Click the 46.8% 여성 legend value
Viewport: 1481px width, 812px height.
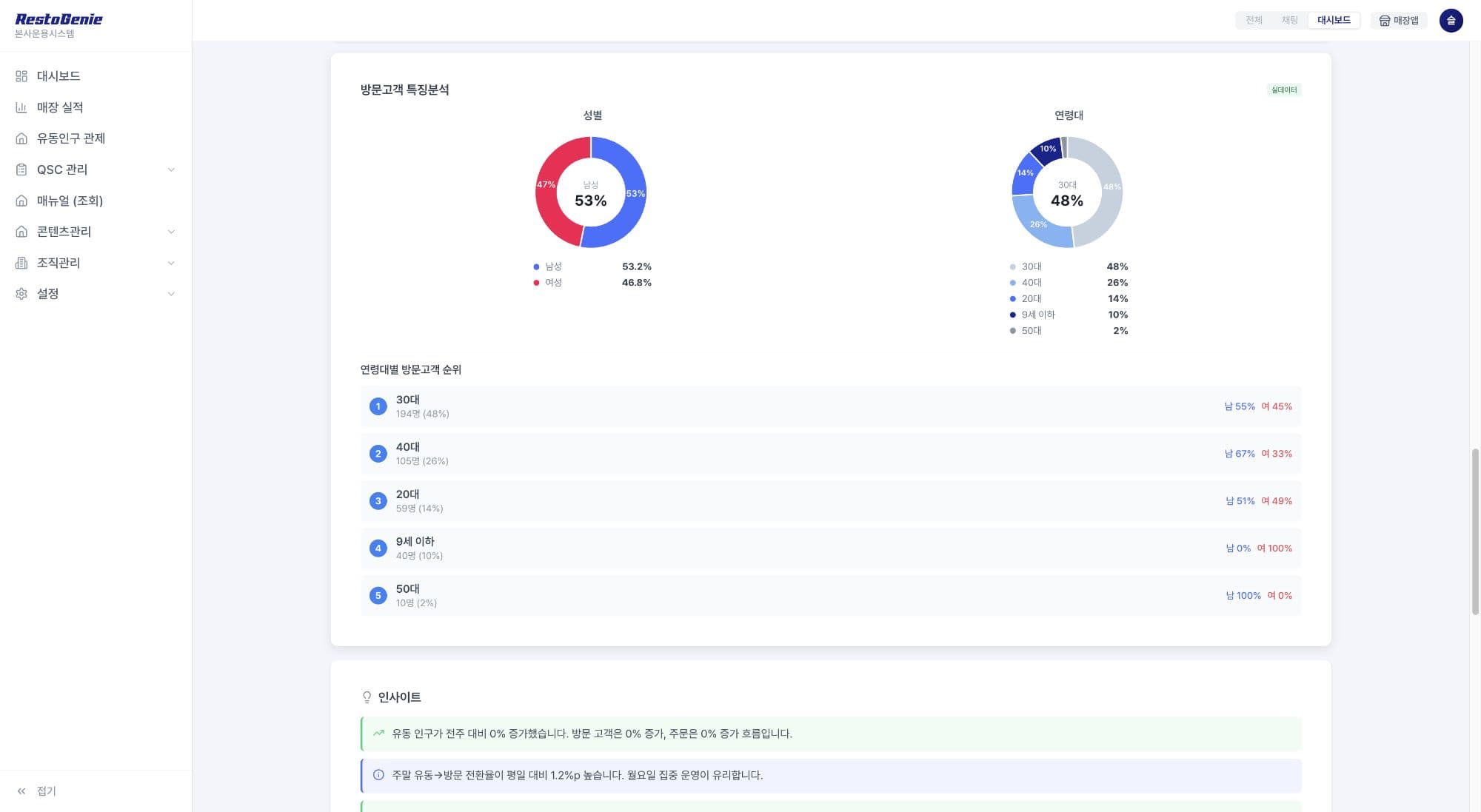click(636, 283)
